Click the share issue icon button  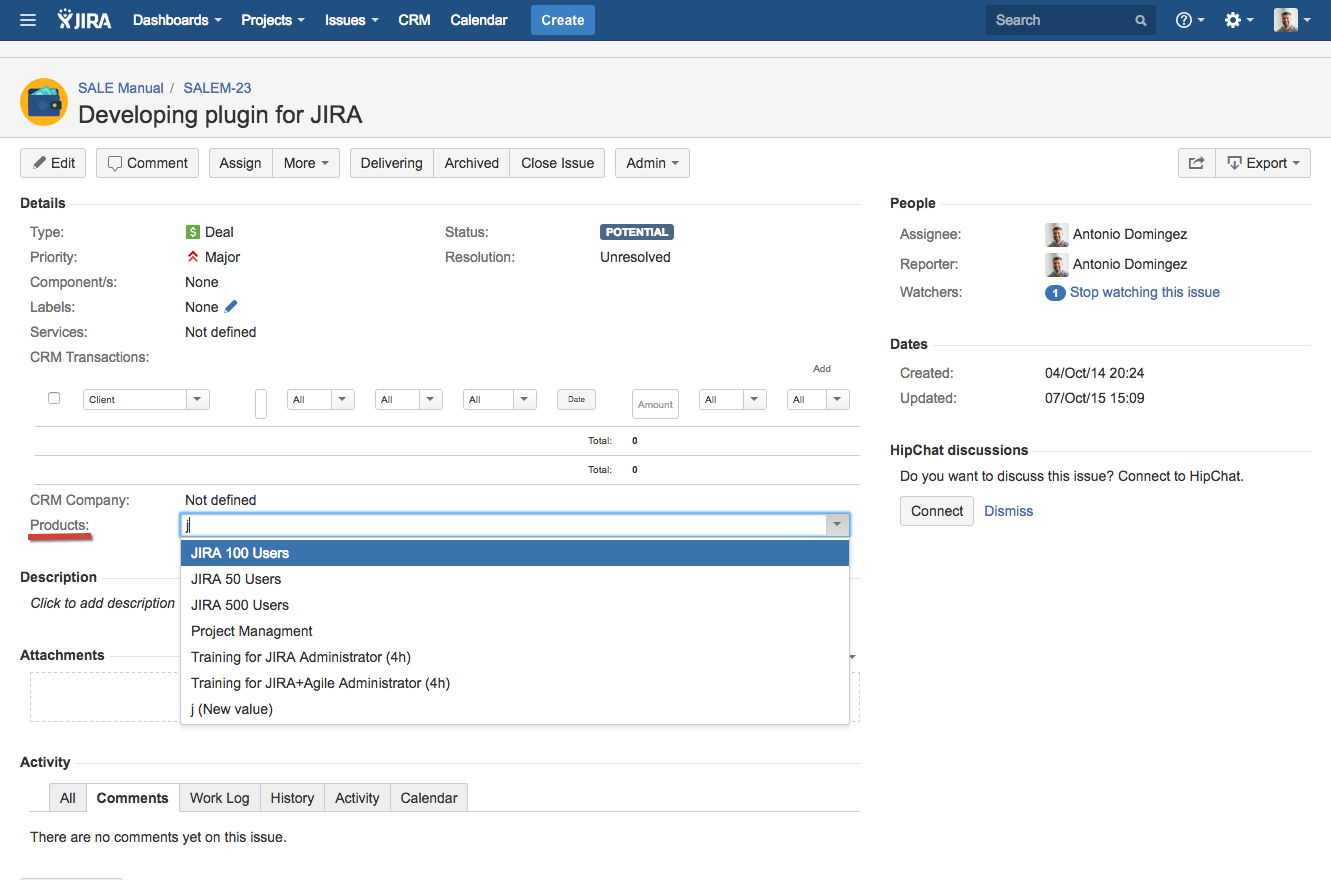pos(1196,163)
